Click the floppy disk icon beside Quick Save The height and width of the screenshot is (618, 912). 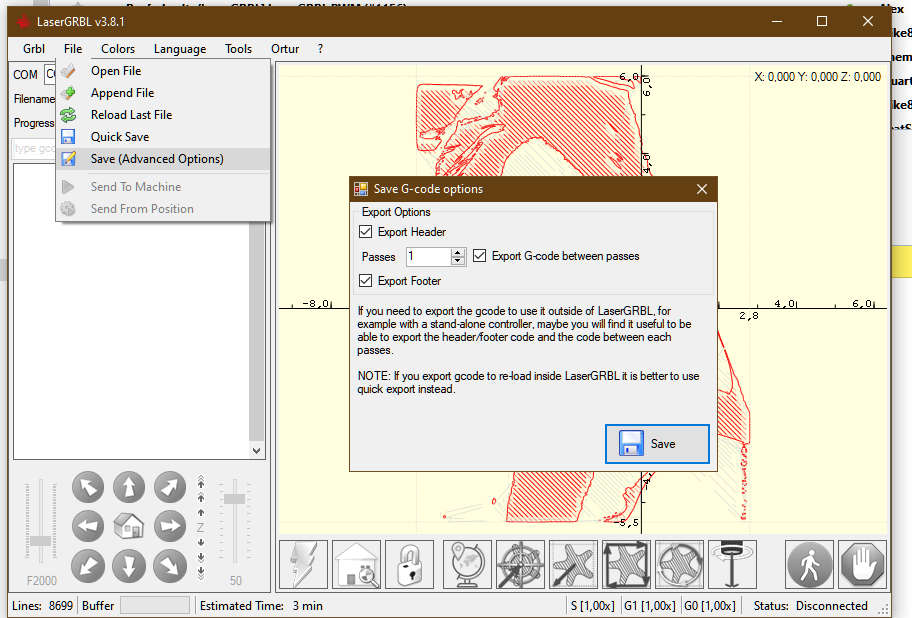coord(69,137)
